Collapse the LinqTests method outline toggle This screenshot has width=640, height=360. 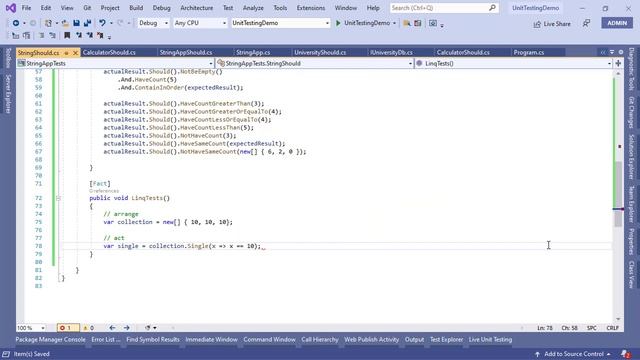pyautogui.click(x=58, y=198)
